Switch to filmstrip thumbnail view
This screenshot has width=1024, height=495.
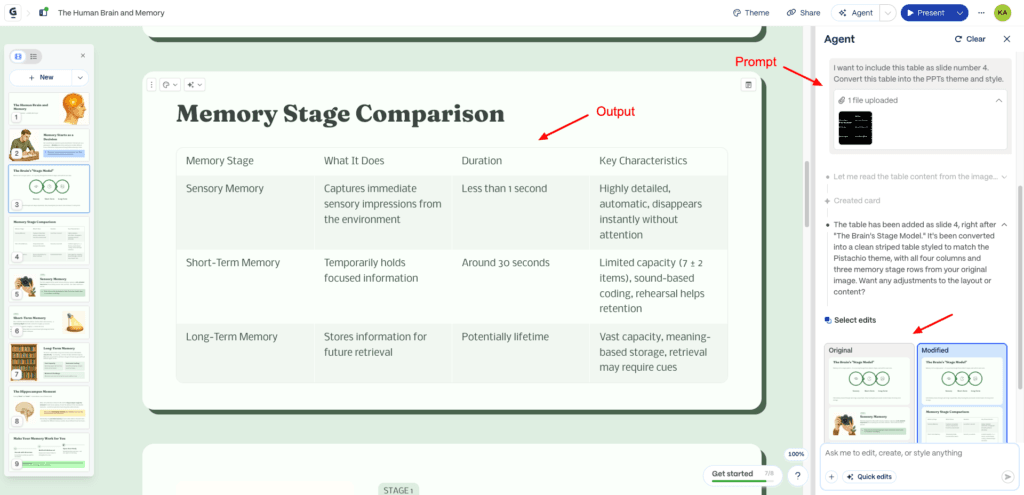pos(18,57)
